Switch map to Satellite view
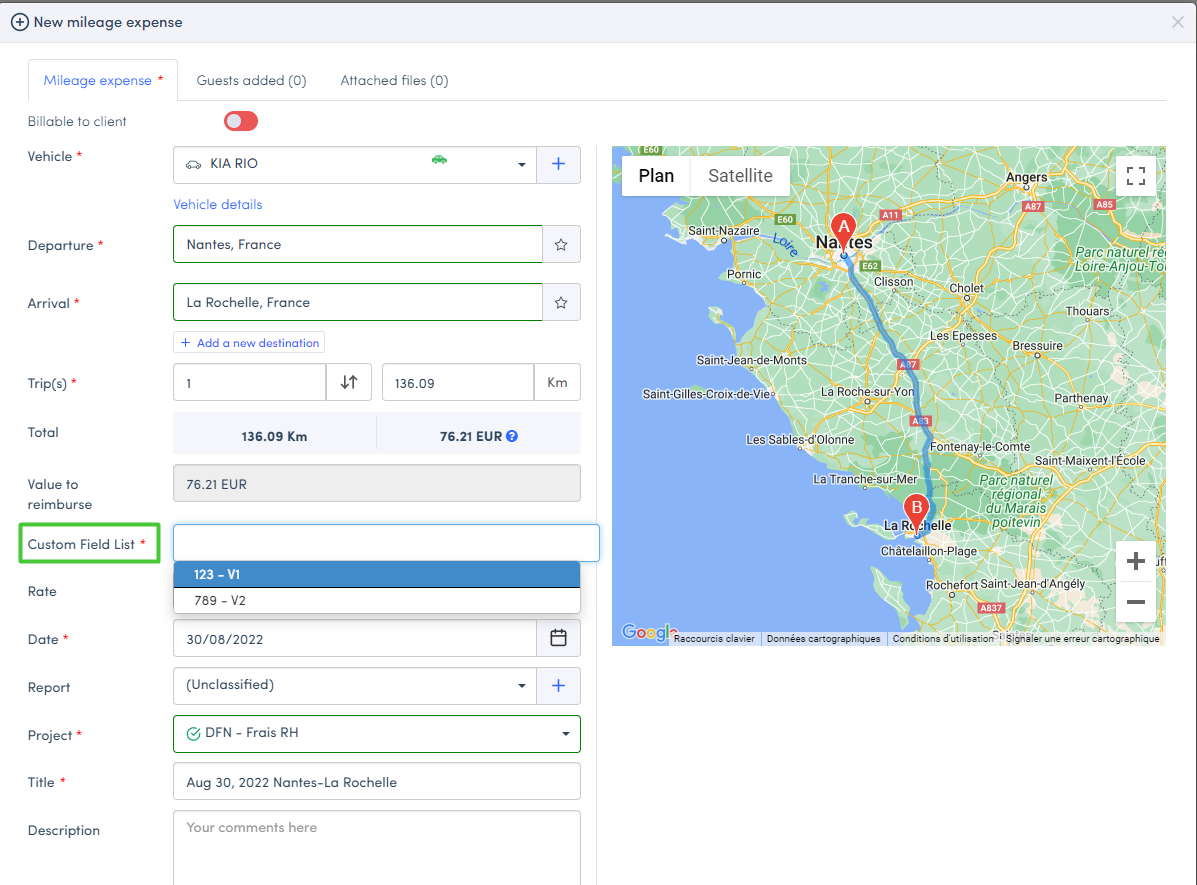 (740, 176)
